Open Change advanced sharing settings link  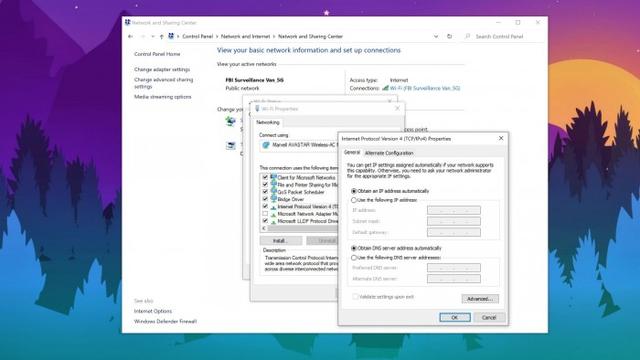point(164,83)
